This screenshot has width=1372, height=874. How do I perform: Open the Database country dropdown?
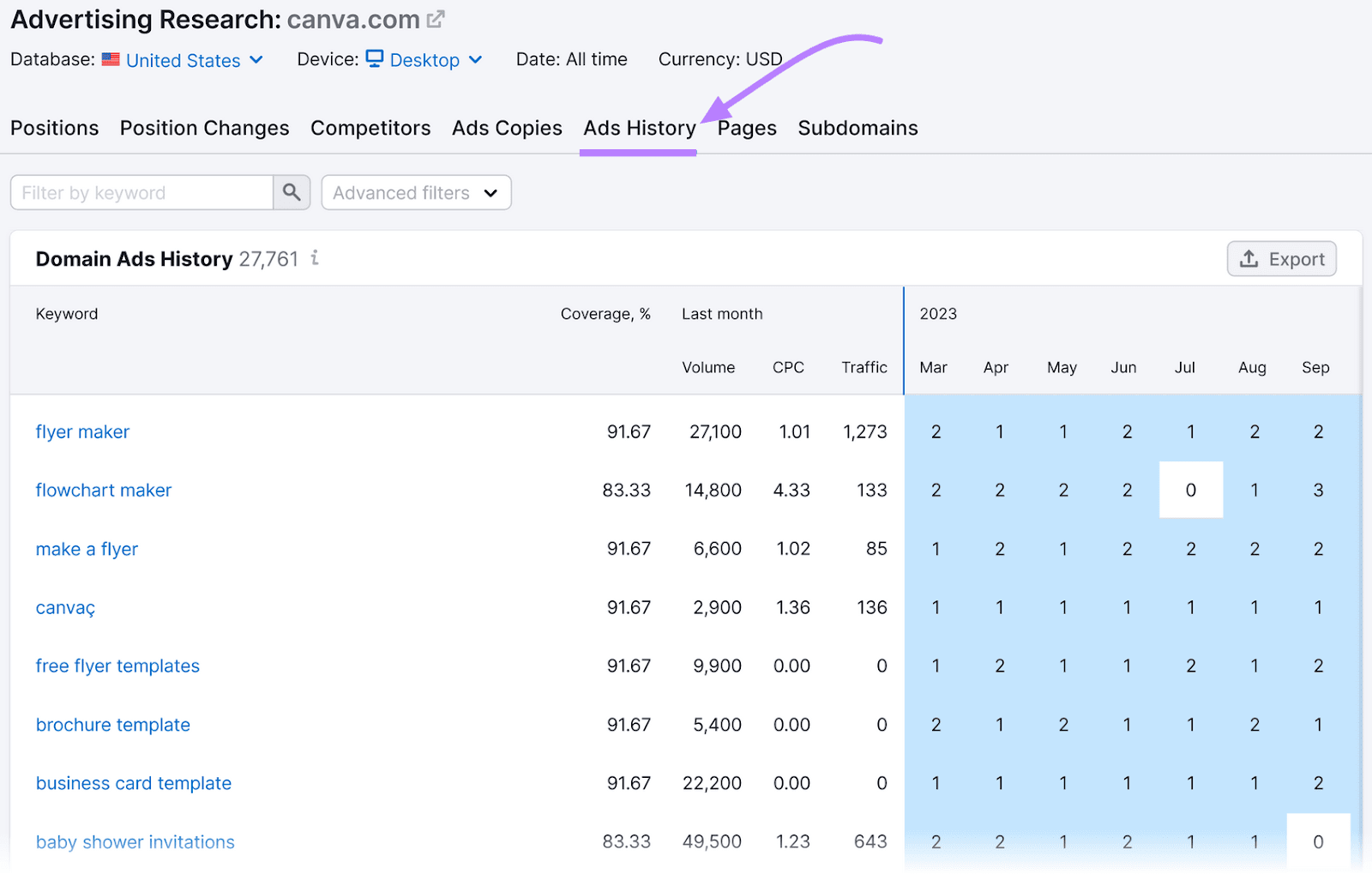256,60
